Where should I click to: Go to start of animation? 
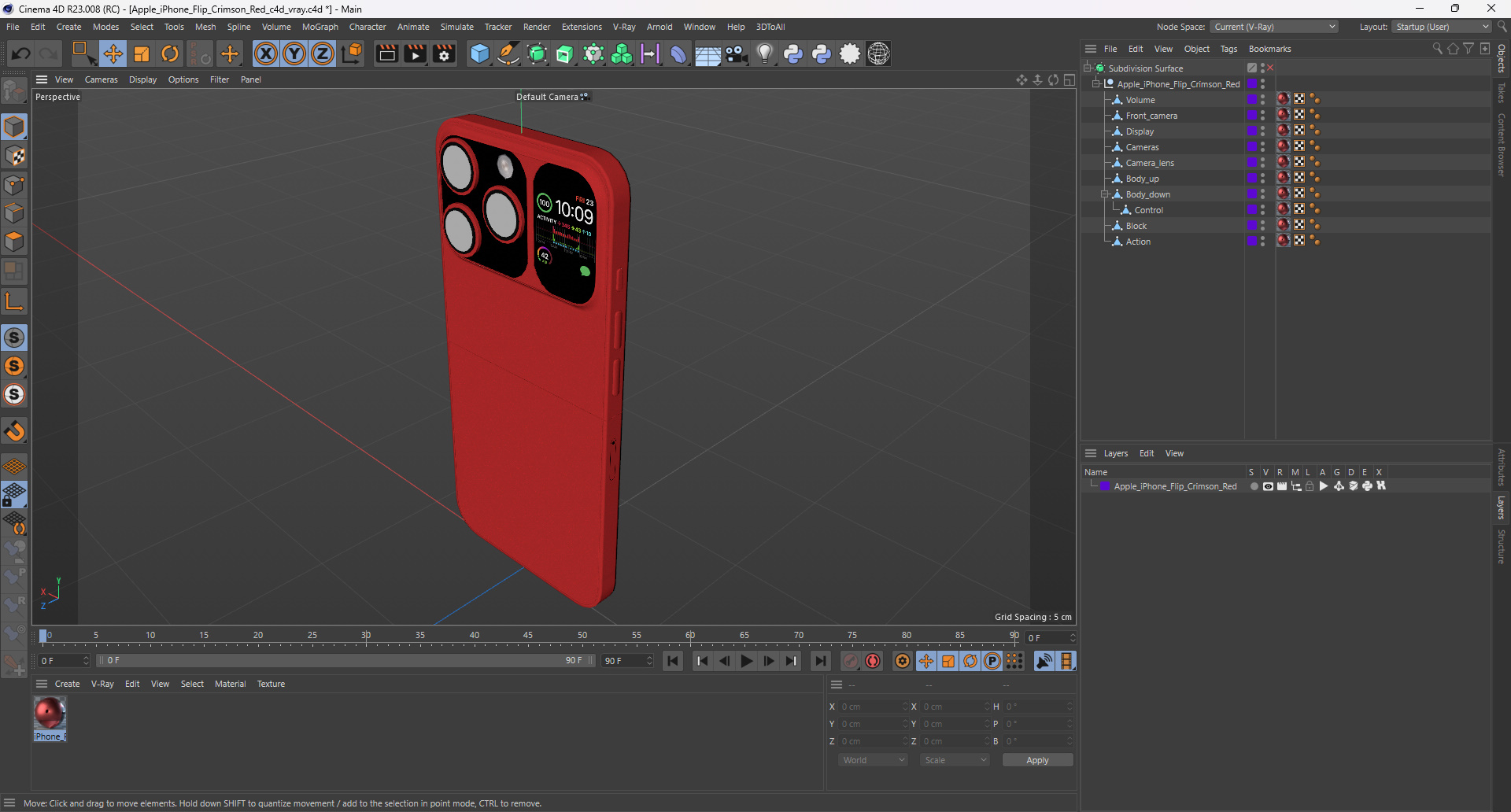click(673, 661)
